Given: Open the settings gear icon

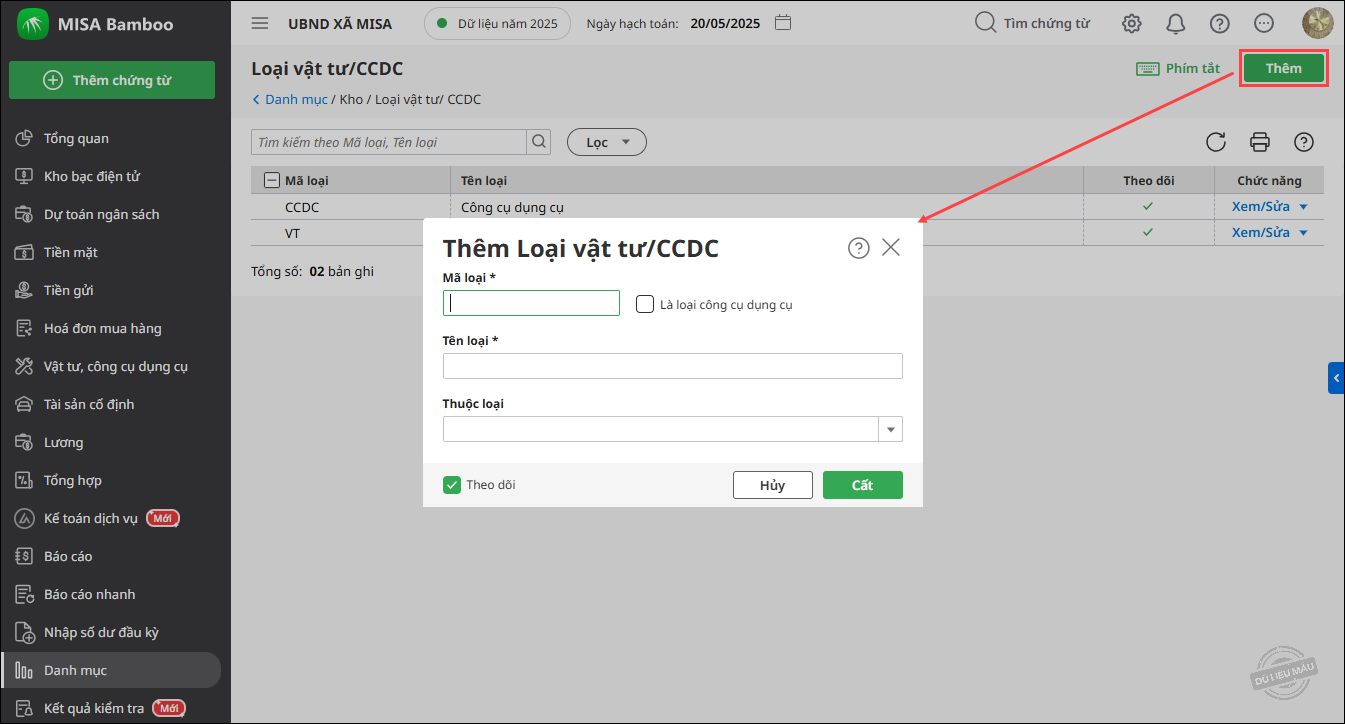Looking at the screenshot, I should 1131,23.
